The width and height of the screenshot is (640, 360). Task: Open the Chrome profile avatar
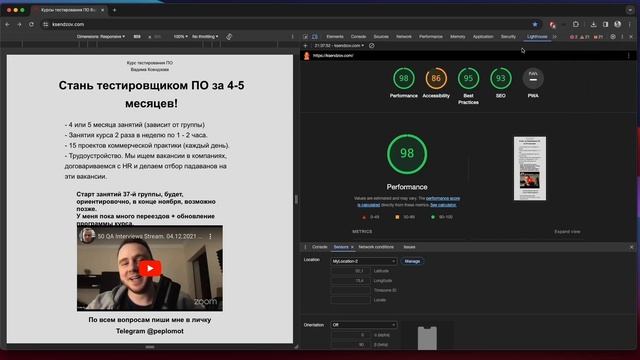(x=618, y=24)
